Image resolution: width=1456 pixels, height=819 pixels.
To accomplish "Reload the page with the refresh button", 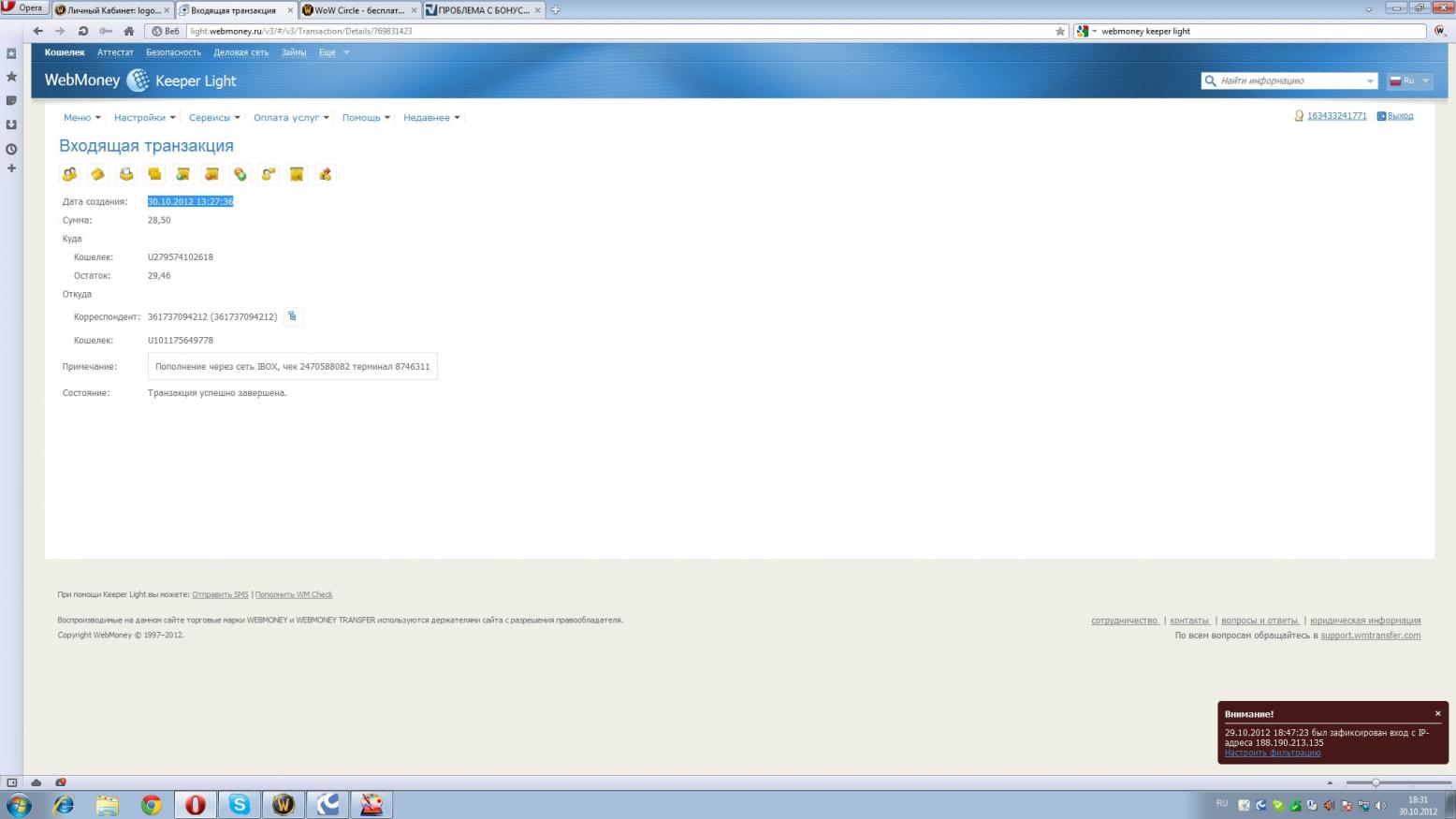I will point(82,31).
